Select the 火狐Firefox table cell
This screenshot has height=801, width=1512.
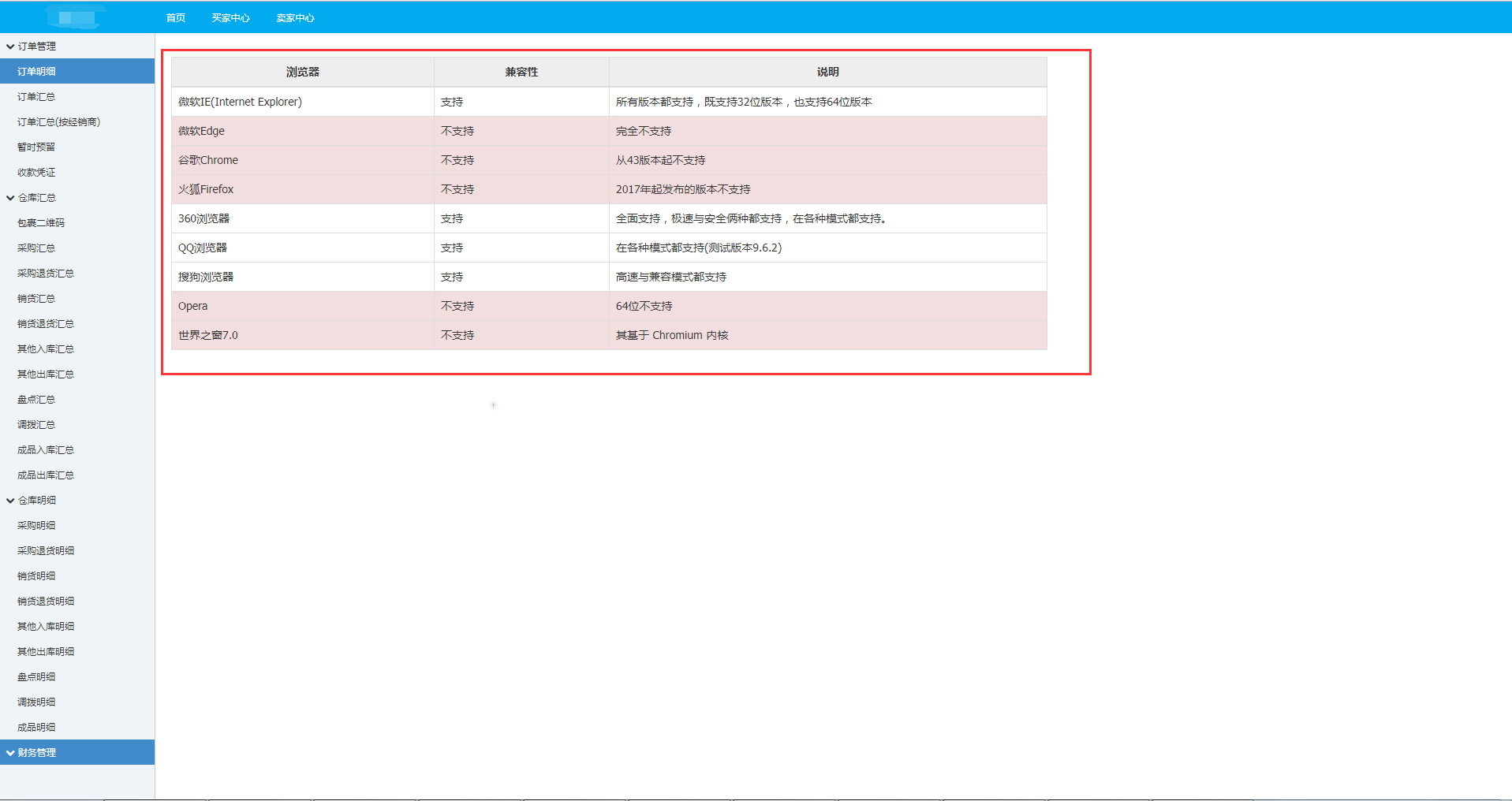tap(303, 189)
